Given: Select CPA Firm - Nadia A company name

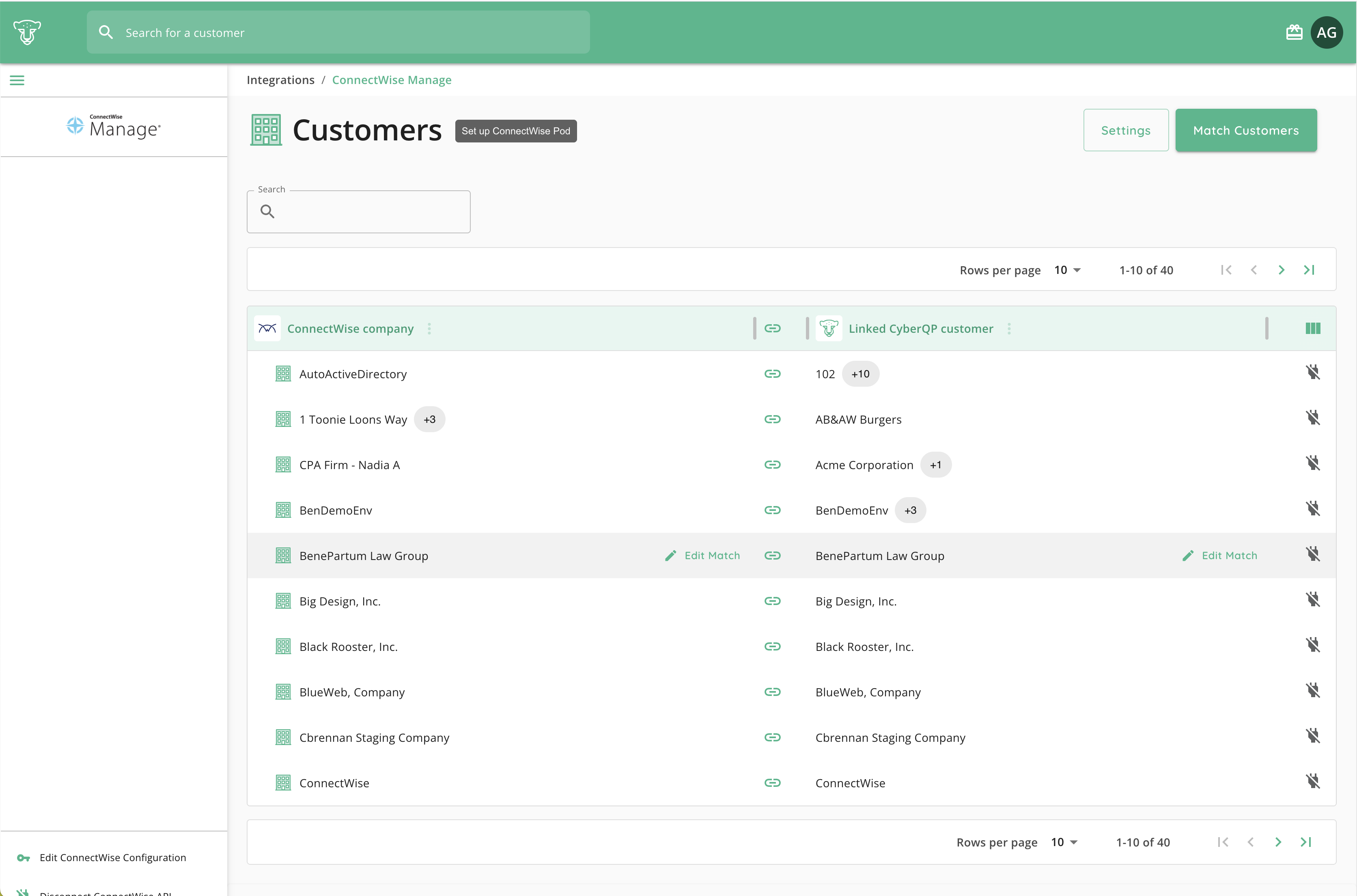Looking at the screenshot, I should tap(350, 465).
